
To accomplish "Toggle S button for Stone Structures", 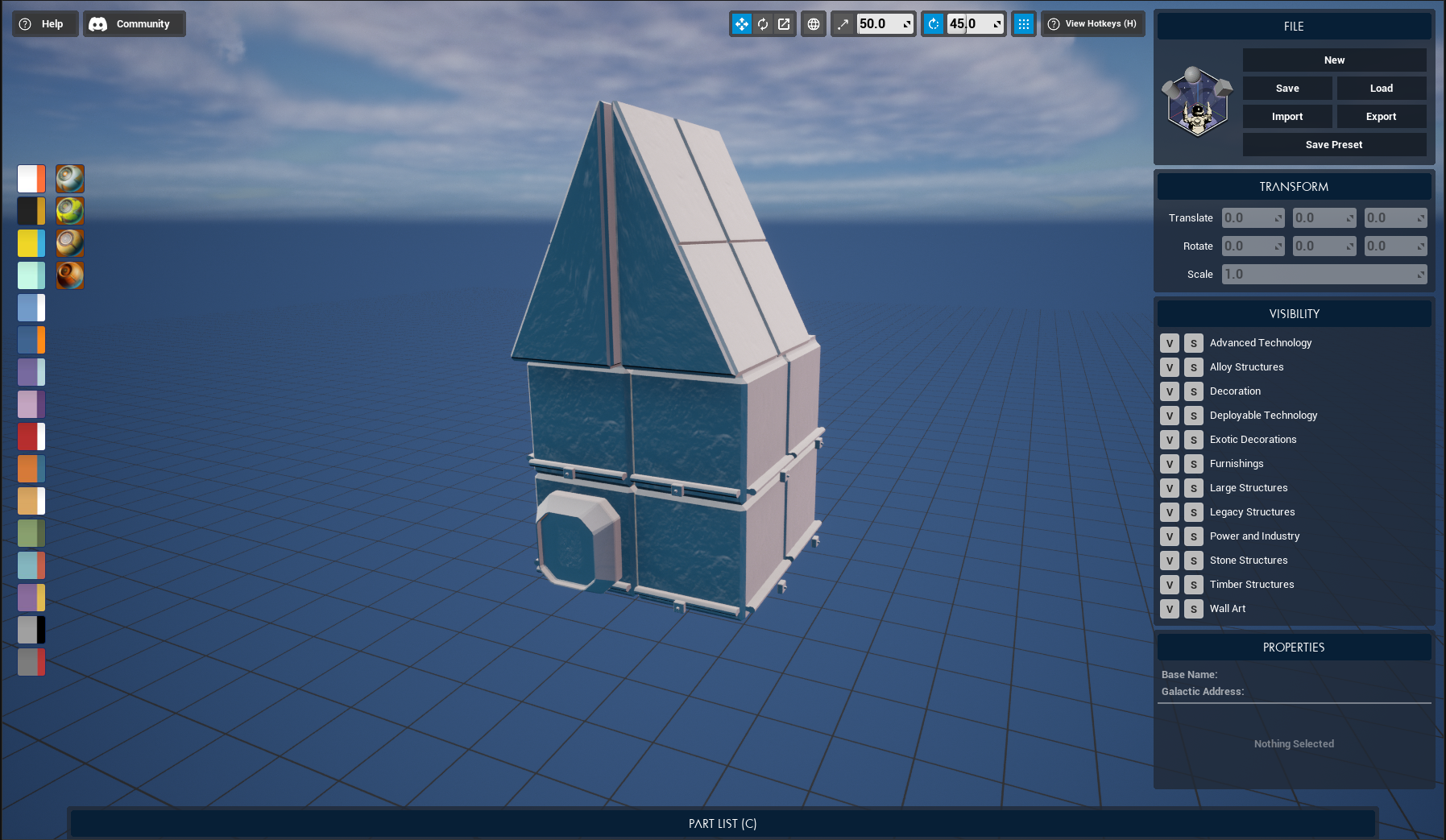I will [1194, 561].
